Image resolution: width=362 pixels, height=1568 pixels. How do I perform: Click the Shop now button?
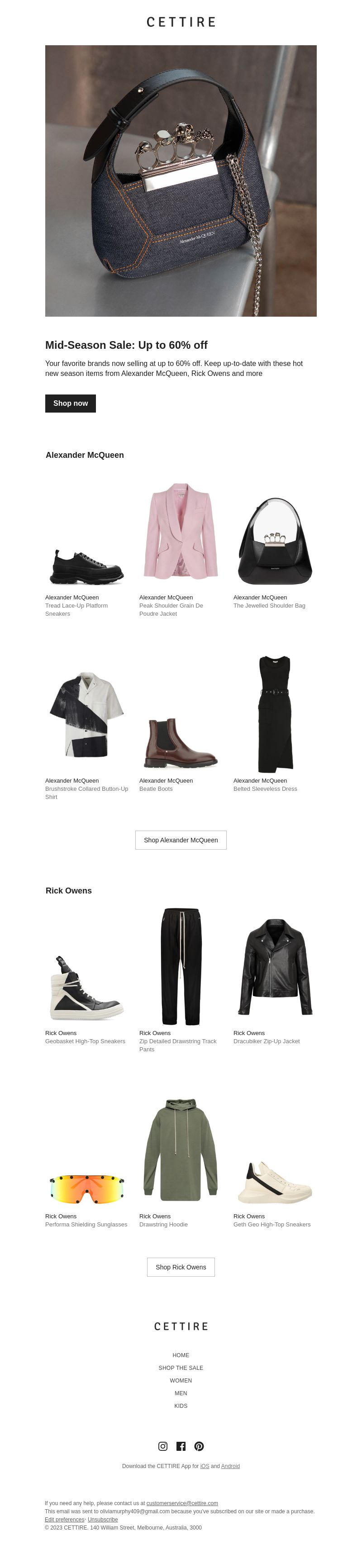coord(71,403)
